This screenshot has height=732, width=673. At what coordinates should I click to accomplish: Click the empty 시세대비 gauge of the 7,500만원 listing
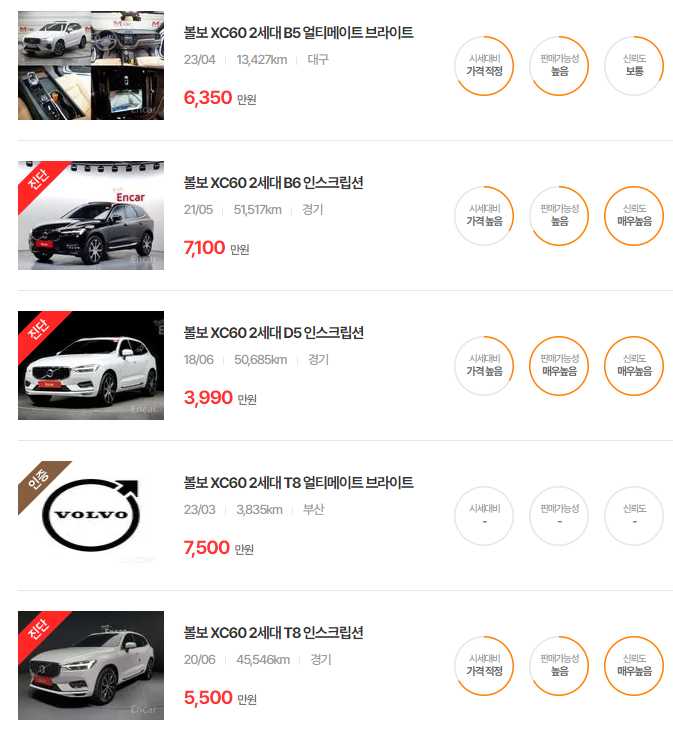click(x=484, y=515)
